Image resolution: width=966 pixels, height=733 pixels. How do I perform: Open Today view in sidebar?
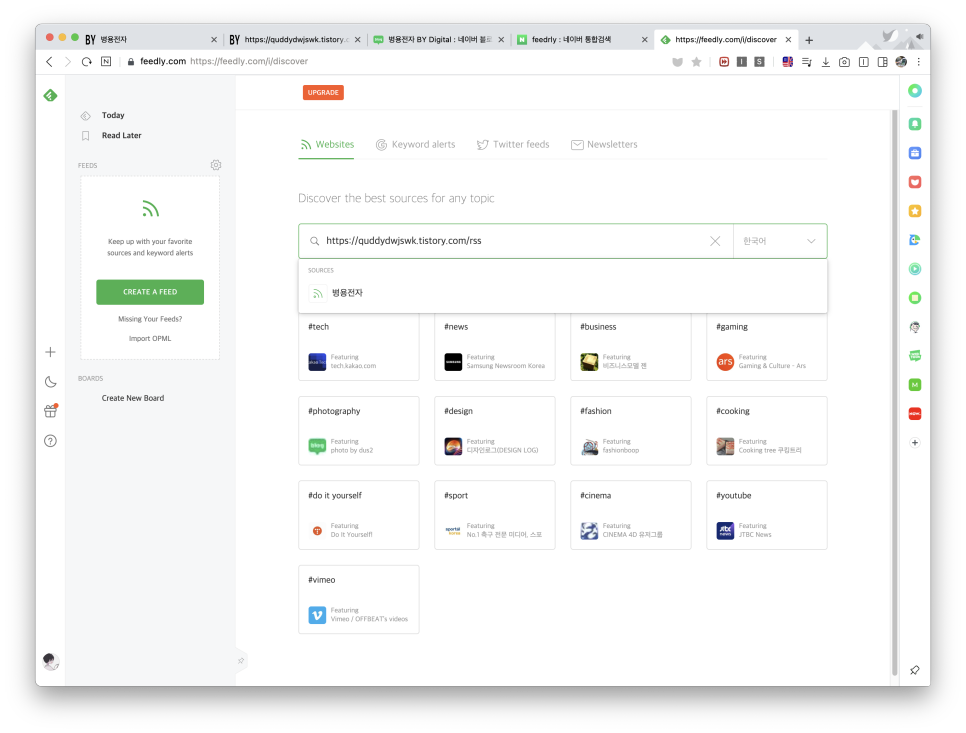[113, 115]
